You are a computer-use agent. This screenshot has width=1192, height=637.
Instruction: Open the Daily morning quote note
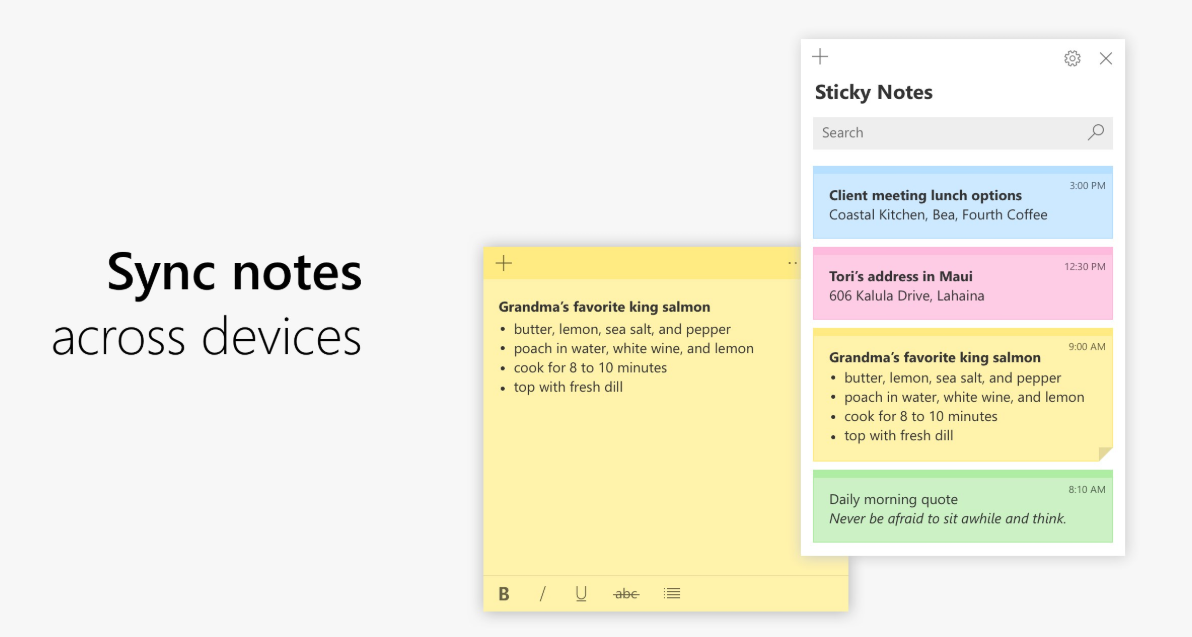[962, 506]
